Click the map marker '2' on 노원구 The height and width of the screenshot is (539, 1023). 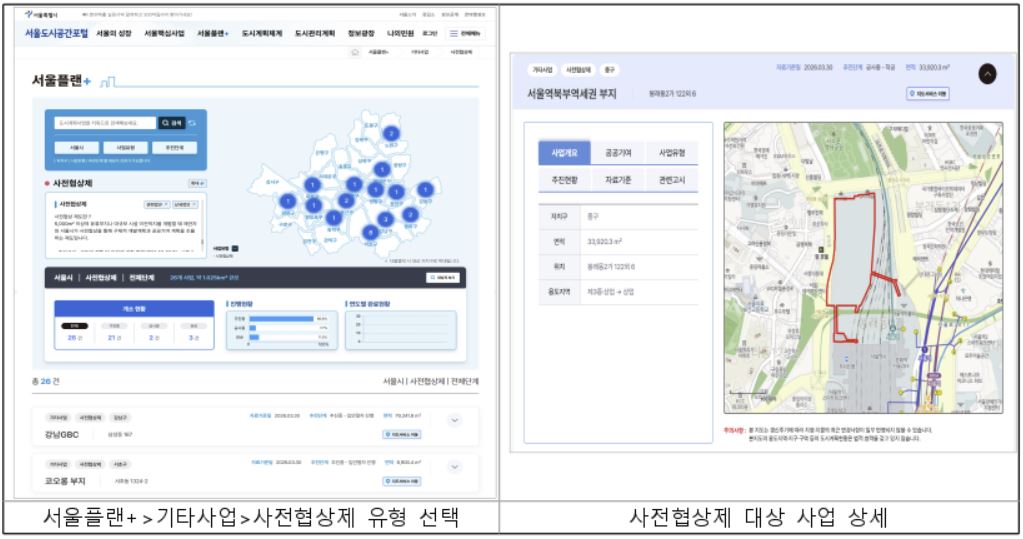pos(391,134)
